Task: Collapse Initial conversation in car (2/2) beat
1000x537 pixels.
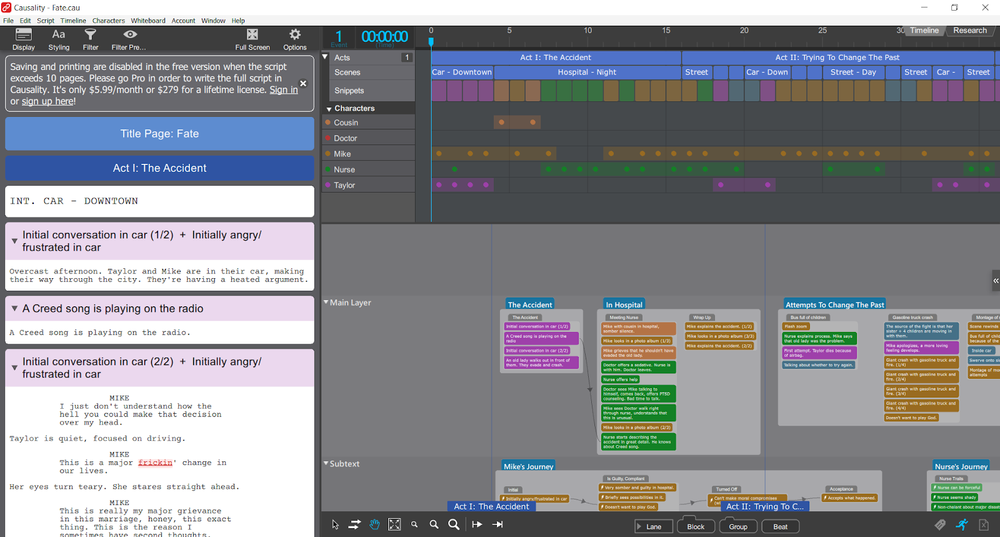Action: 14,368
